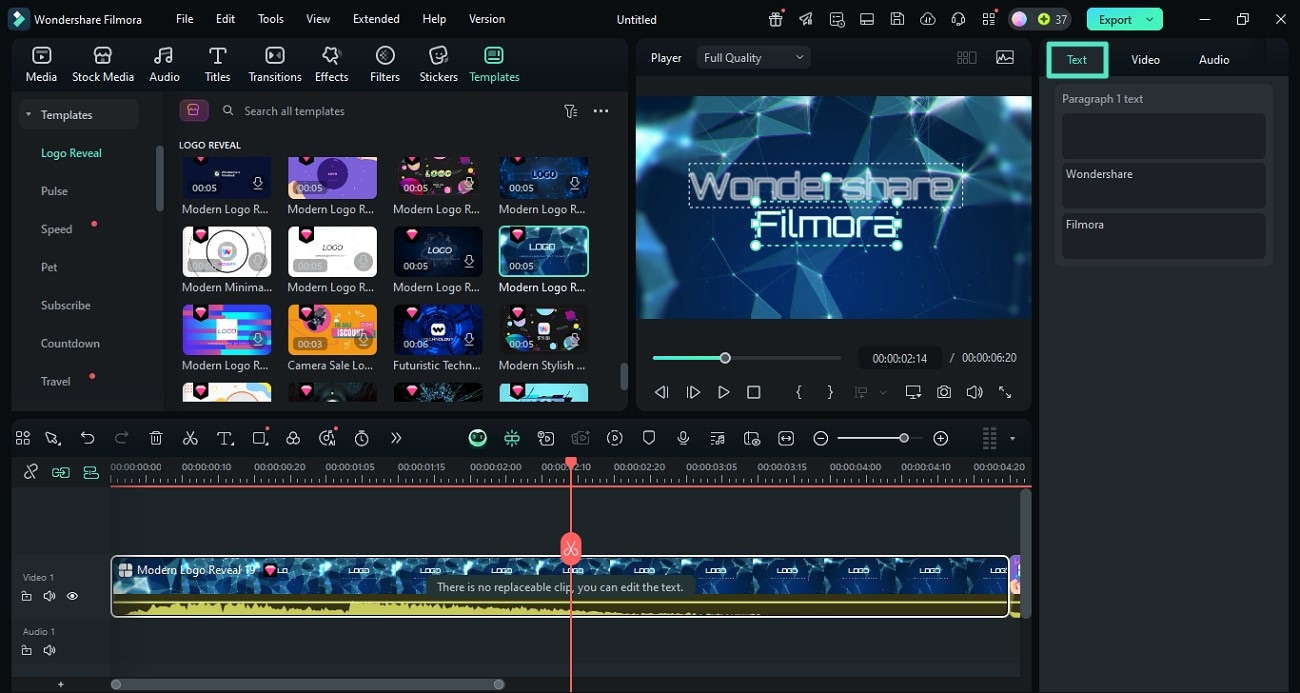Collapse the Templates category tree
This screenshot has width=1300, height=693.
29,115
